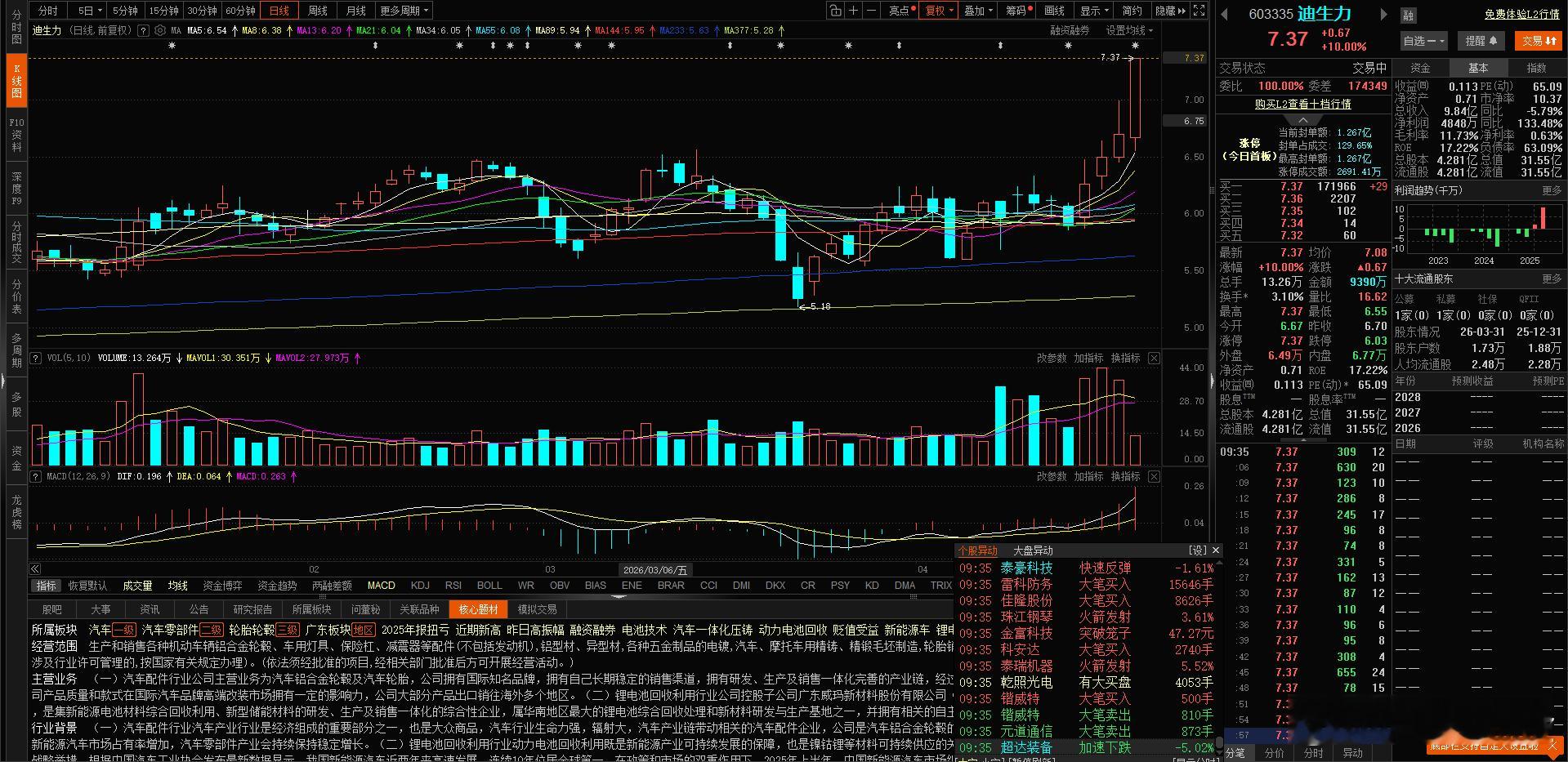The height and width of the screenshot is (762, 1568).
Task: Select KDJ indicator
Action: click(x=420, y=586)
